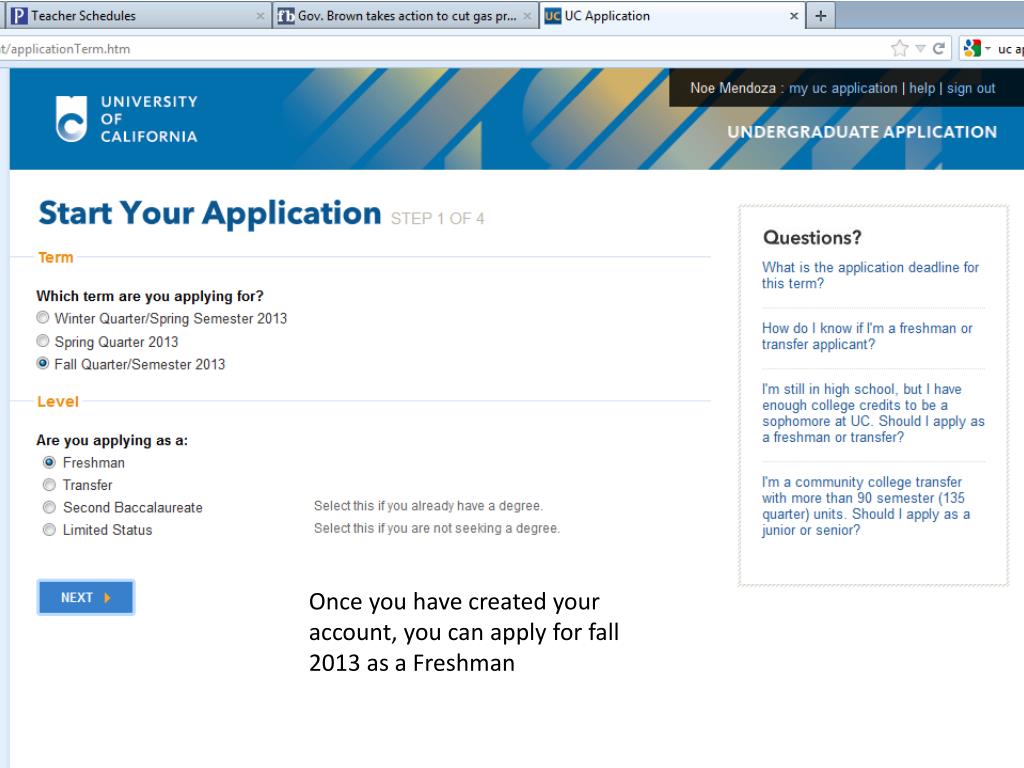Switch to Teacher Schedules tab
This screenshot has height=768, width=1024.
pos(138,16)
